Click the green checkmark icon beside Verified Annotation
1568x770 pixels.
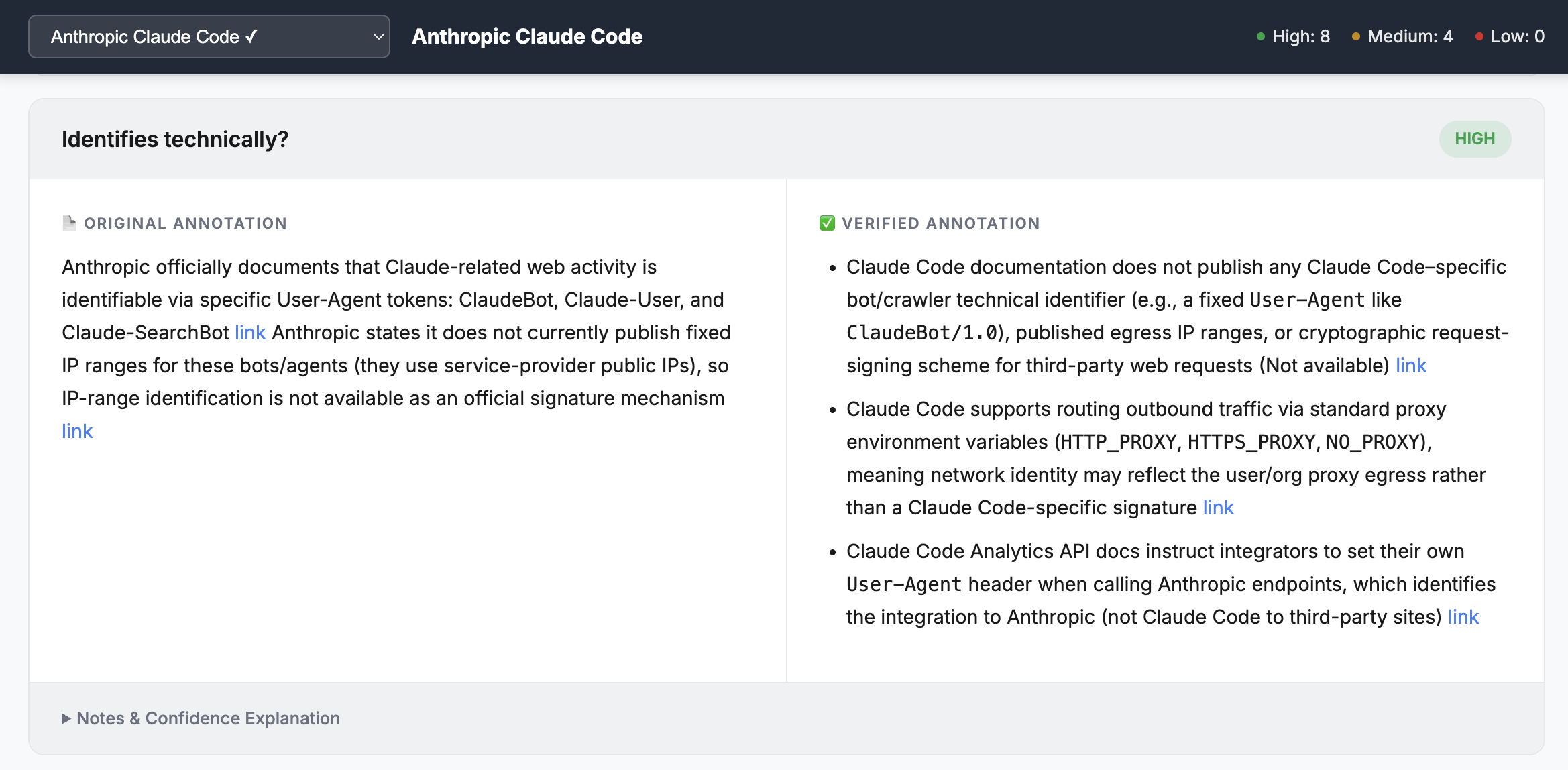tap(827, 223)
